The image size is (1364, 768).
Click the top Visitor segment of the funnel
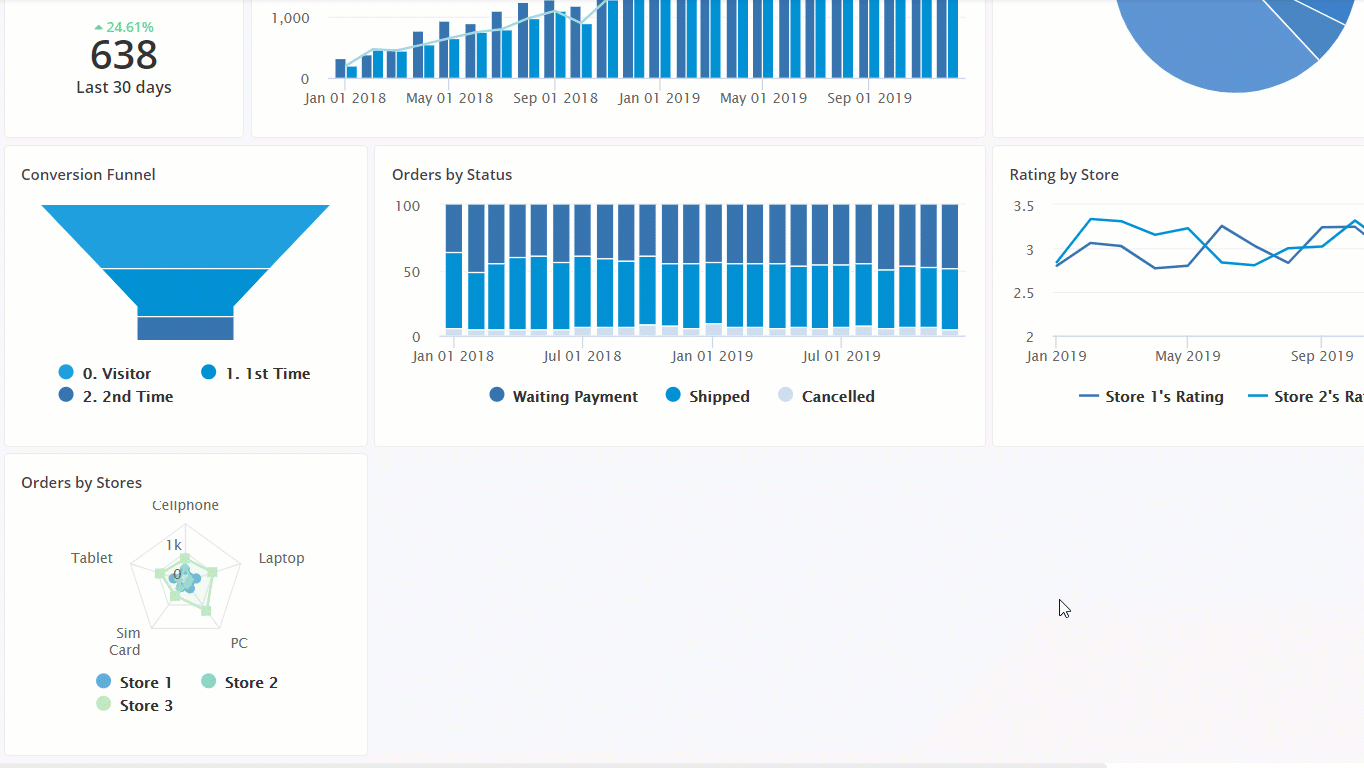click(x=185, y=236)
